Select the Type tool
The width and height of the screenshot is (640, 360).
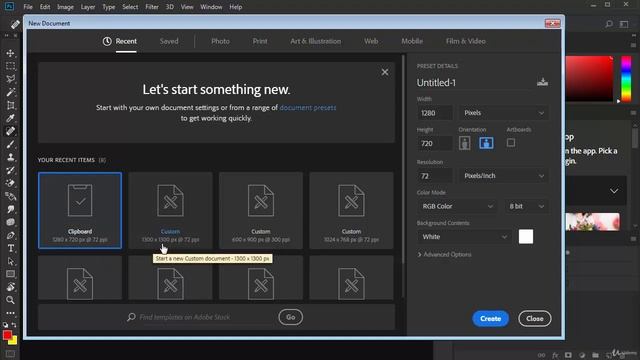(x=10, y=248)
